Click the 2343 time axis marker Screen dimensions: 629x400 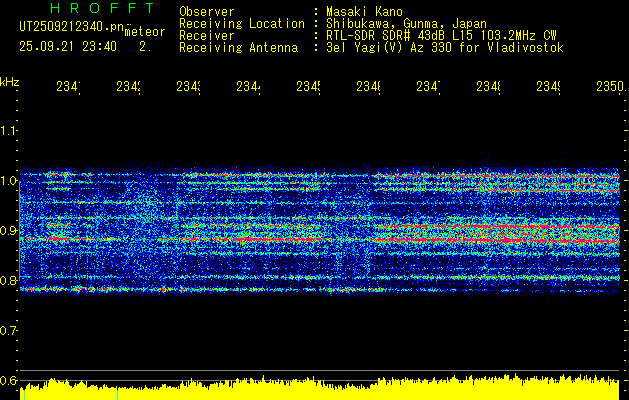(189, 87)
